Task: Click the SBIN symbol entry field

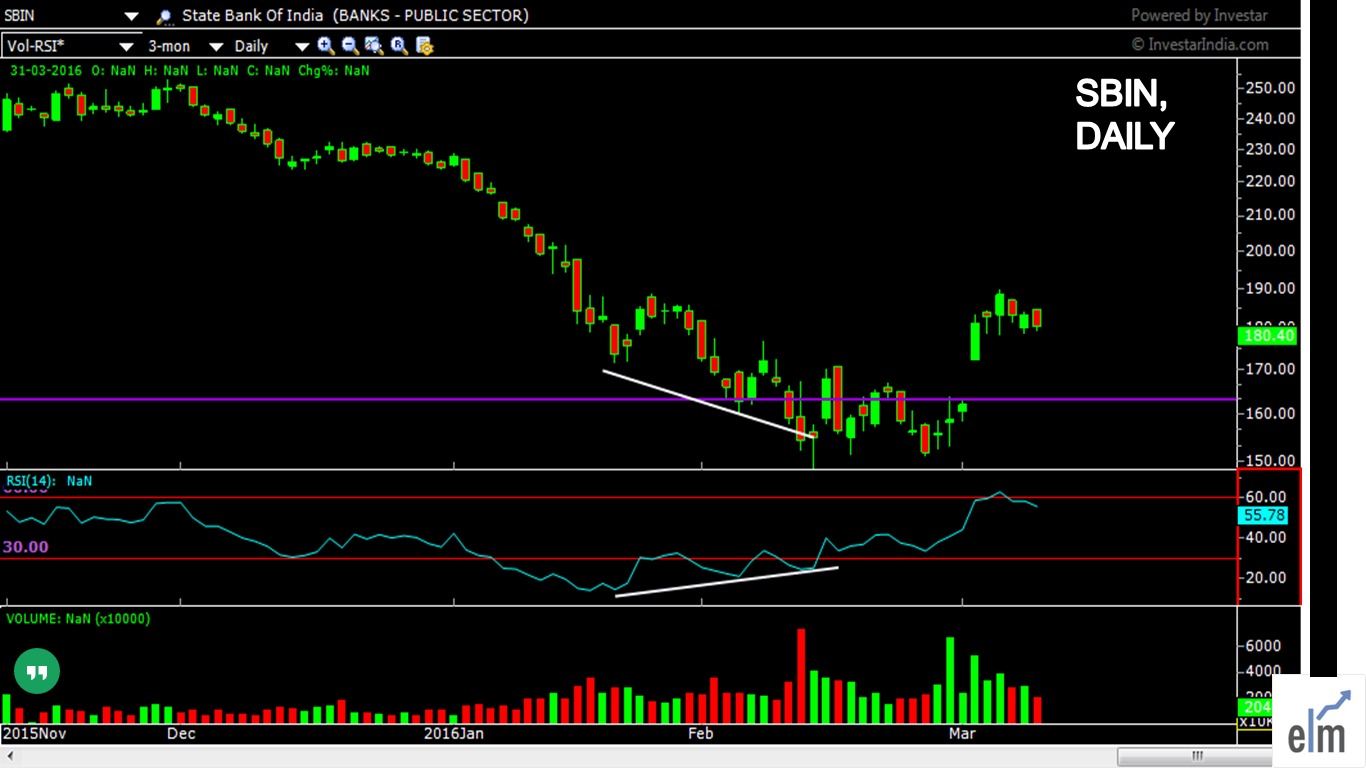Action: coord(60,16)
